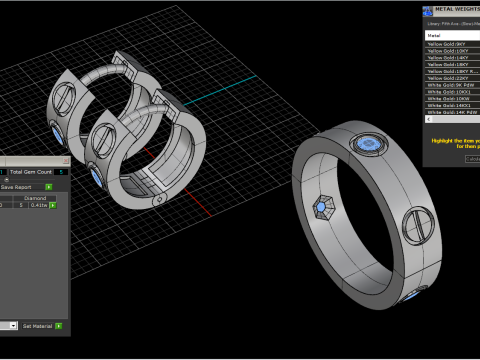The height and width of the screenshot is (360, 480).
Task: Close the gem report panel
Action: tap(66, 161)
